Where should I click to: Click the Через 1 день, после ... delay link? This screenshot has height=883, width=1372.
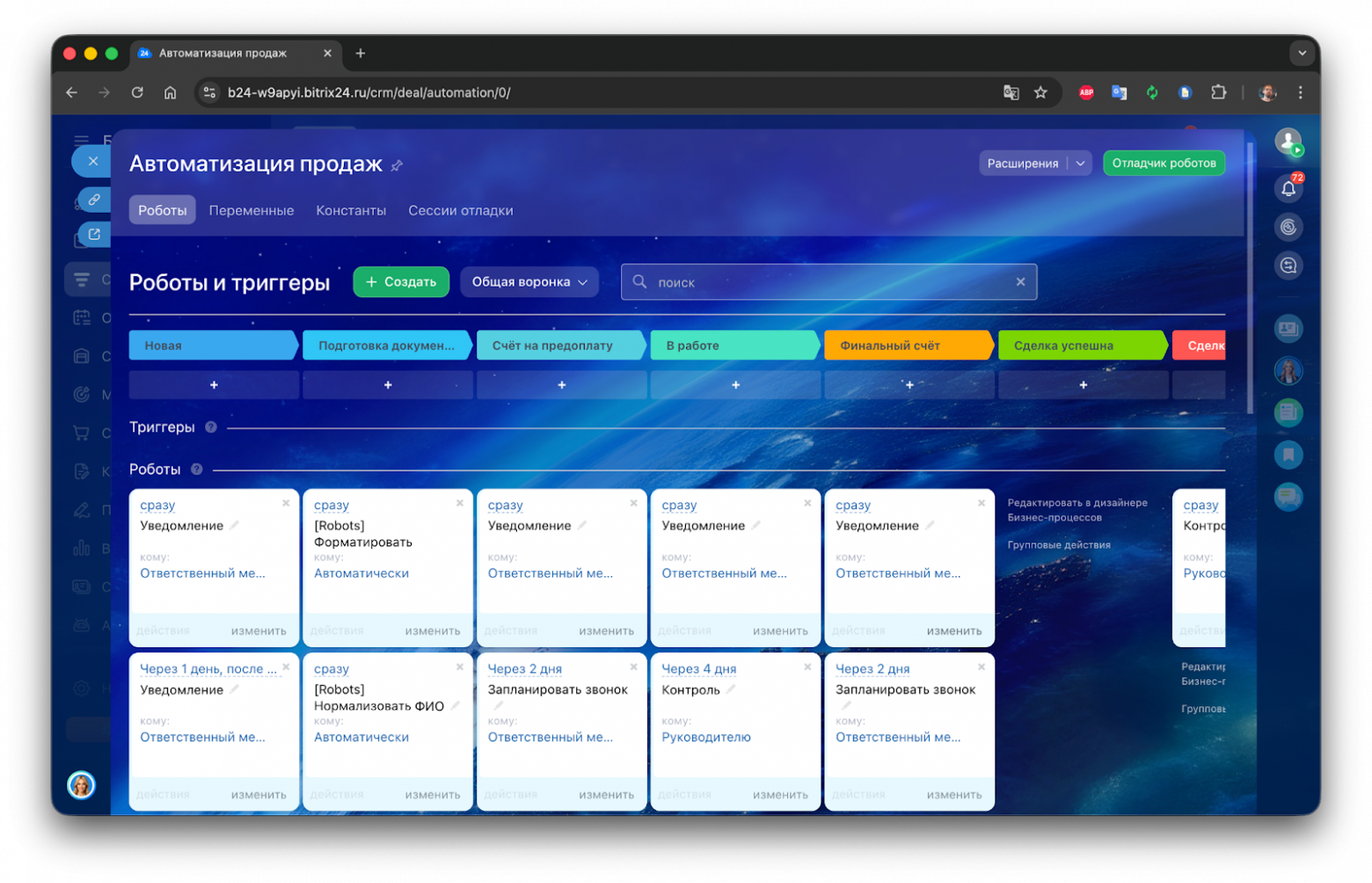(208, 669)
